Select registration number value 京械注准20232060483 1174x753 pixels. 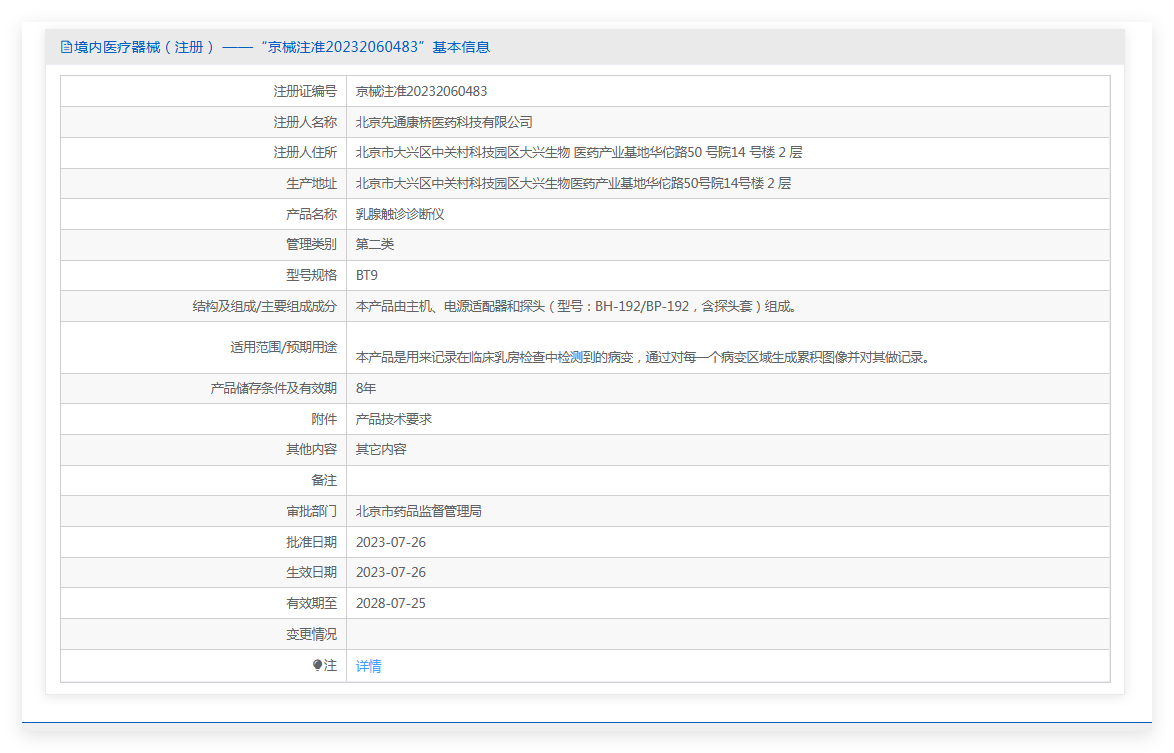[x=422, y=91]
